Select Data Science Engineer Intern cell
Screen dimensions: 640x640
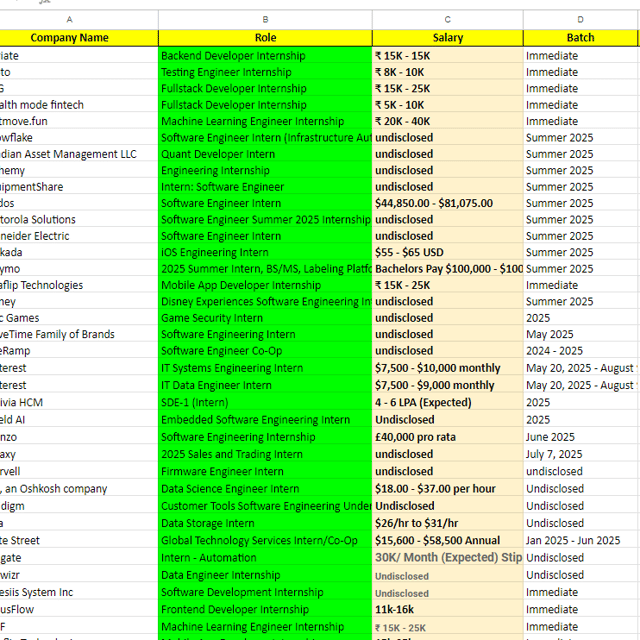(x=265, y=489)
